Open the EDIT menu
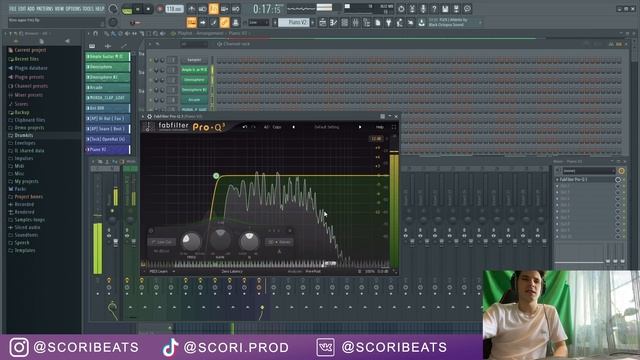 click(x=22, y=8)
